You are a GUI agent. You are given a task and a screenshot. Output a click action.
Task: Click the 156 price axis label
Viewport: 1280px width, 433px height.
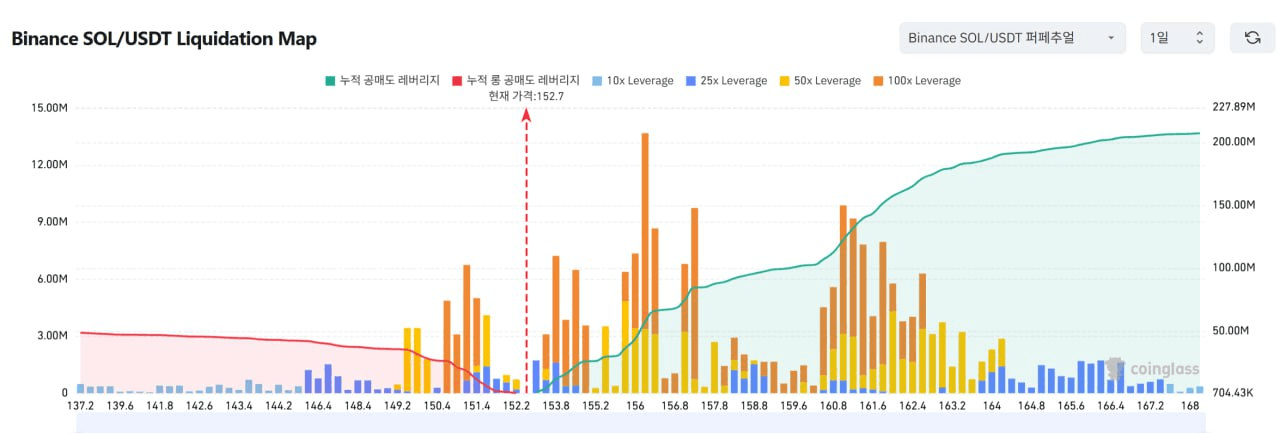click(635, 406)
